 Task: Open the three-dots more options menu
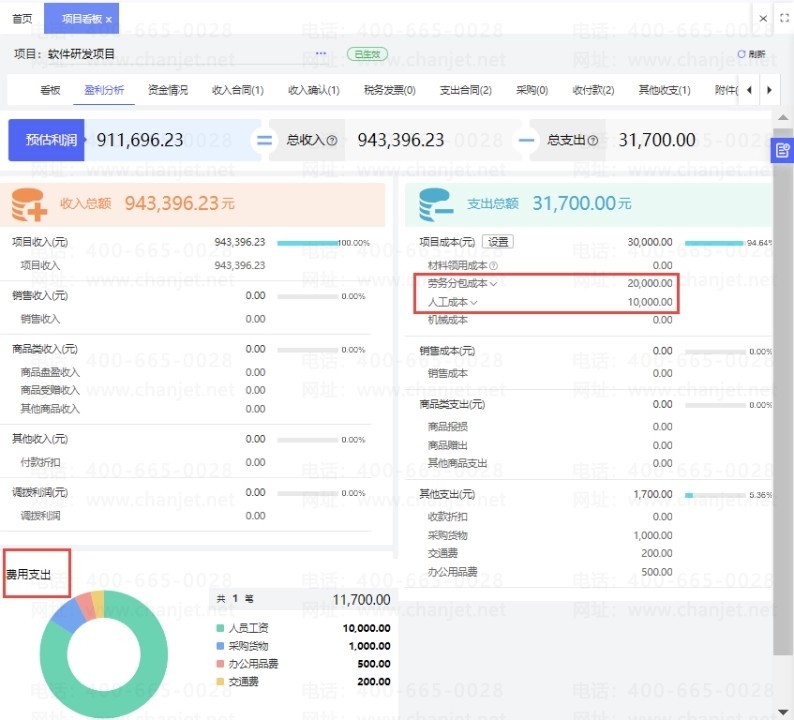click(321, 53)
